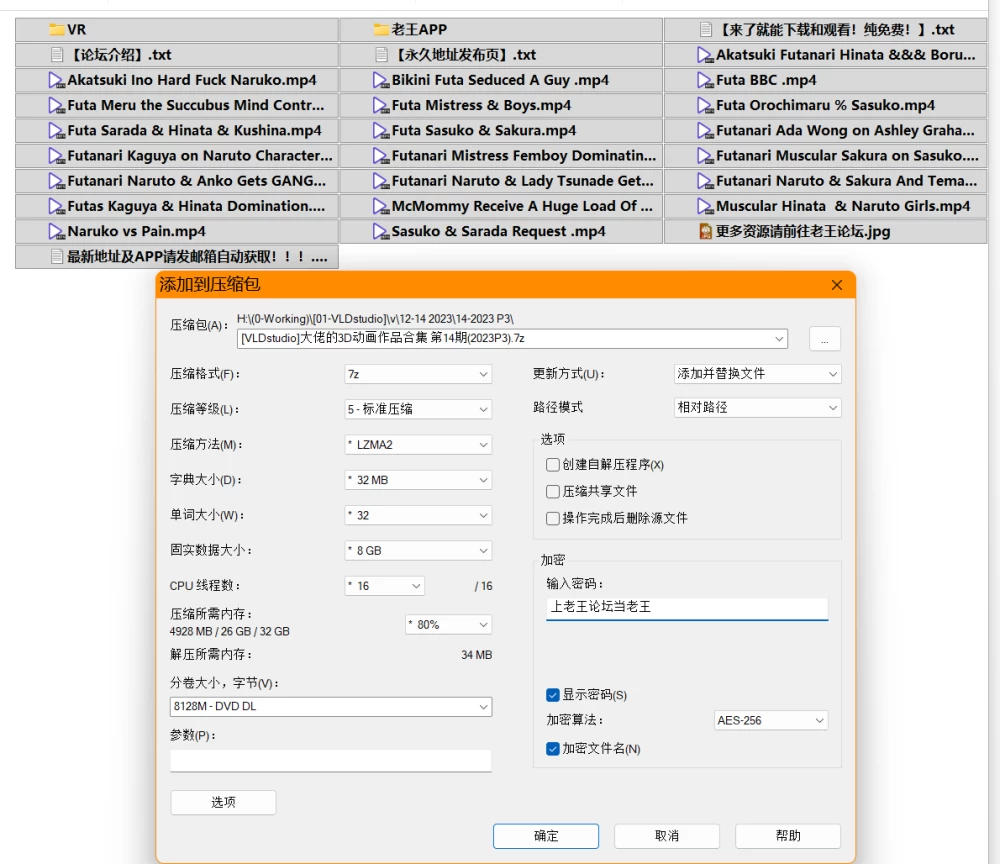Click the video icon of Muscular Hinata & Naruto Girls.mp4

[705, 206]
